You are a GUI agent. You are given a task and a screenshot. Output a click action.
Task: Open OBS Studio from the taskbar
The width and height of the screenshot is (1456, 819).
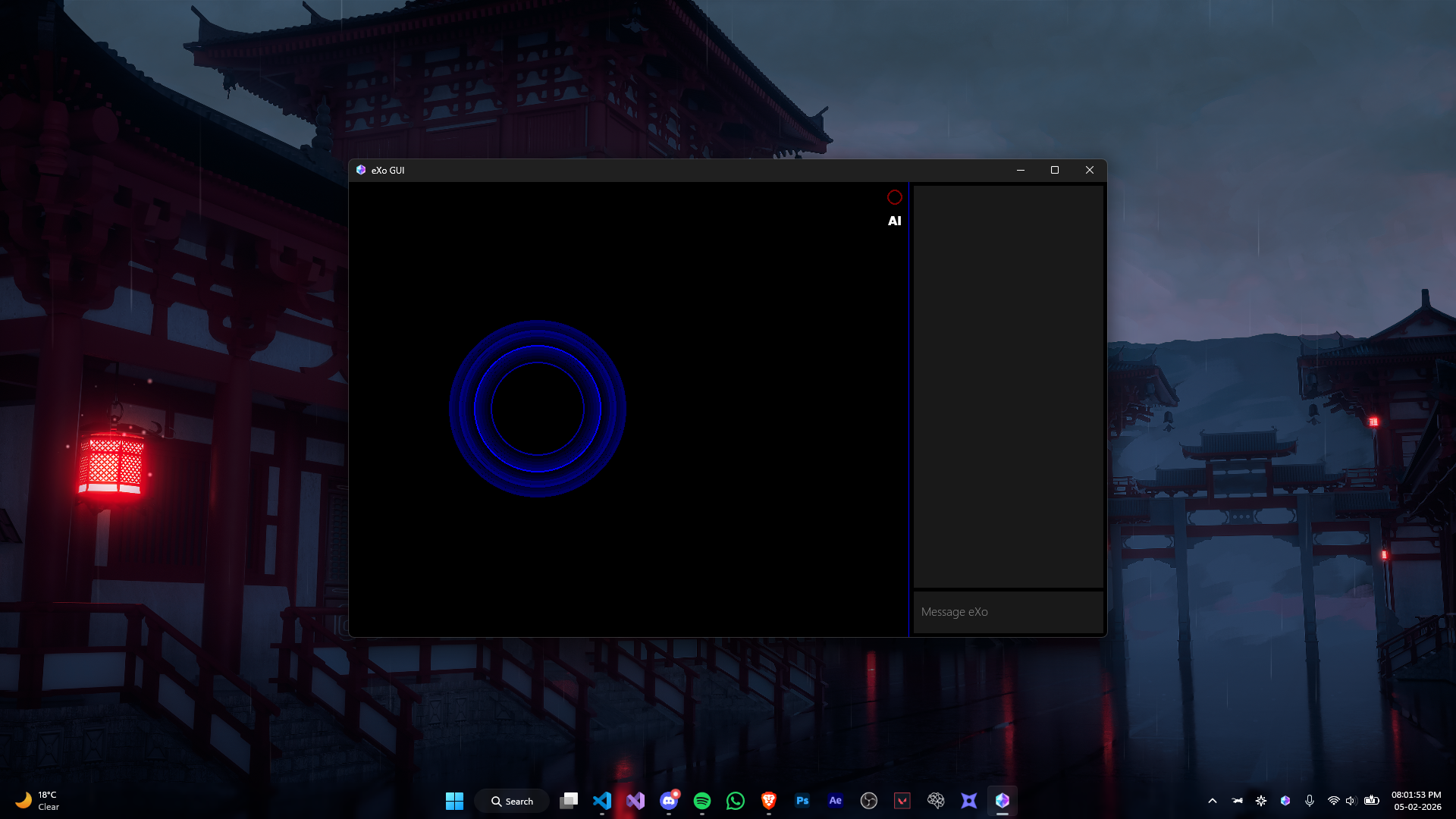click(x=869, y=801)
